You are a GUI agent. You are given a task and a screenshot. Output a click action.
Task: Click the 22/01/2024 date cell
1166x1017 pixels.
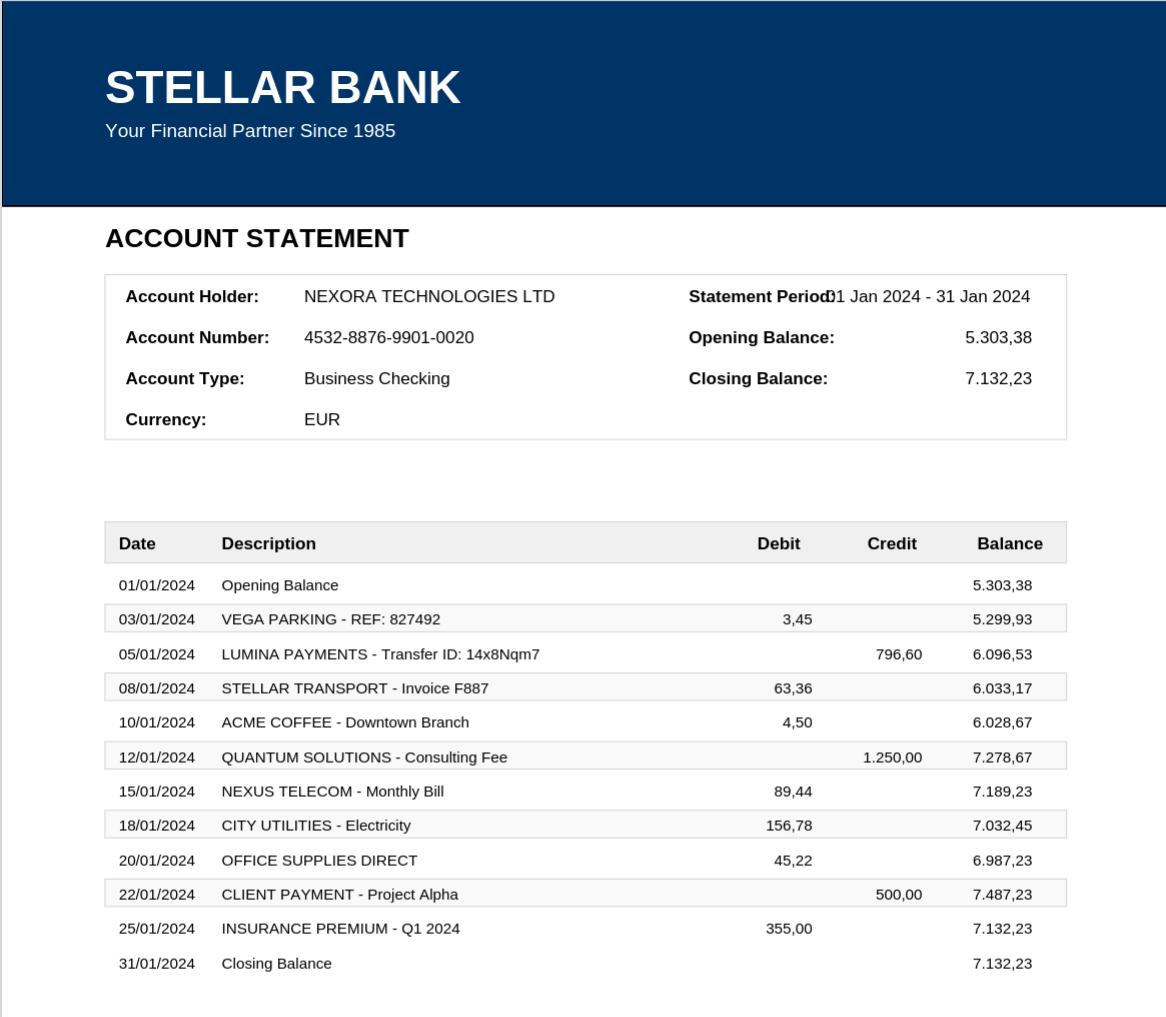pyautogui.click(x=156, y=895)
